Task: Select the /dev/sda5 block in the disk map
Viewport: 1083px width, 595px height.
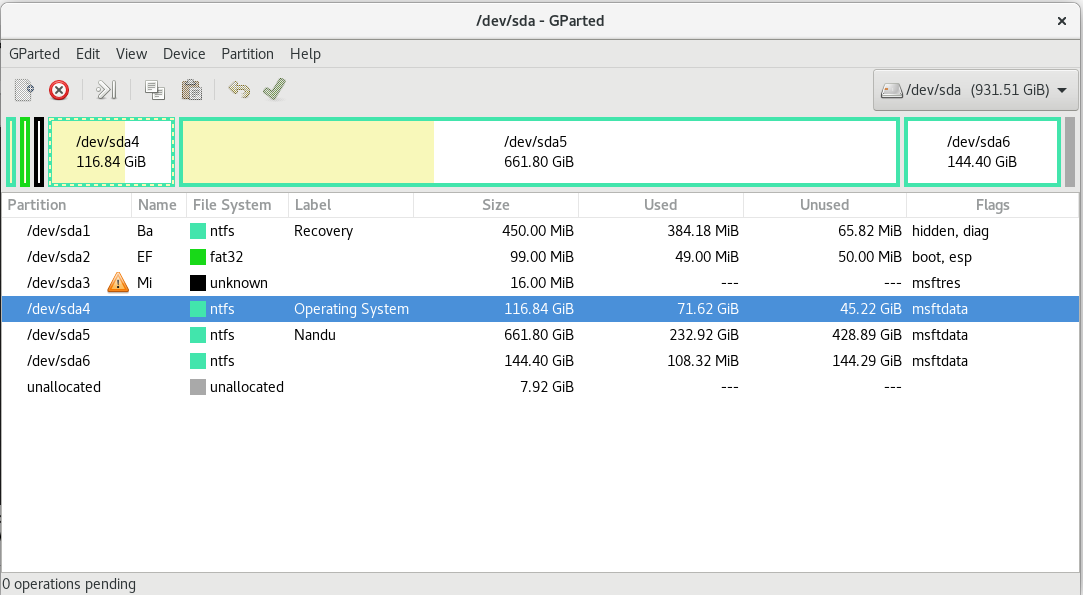Action: click(x=539, y=152)
